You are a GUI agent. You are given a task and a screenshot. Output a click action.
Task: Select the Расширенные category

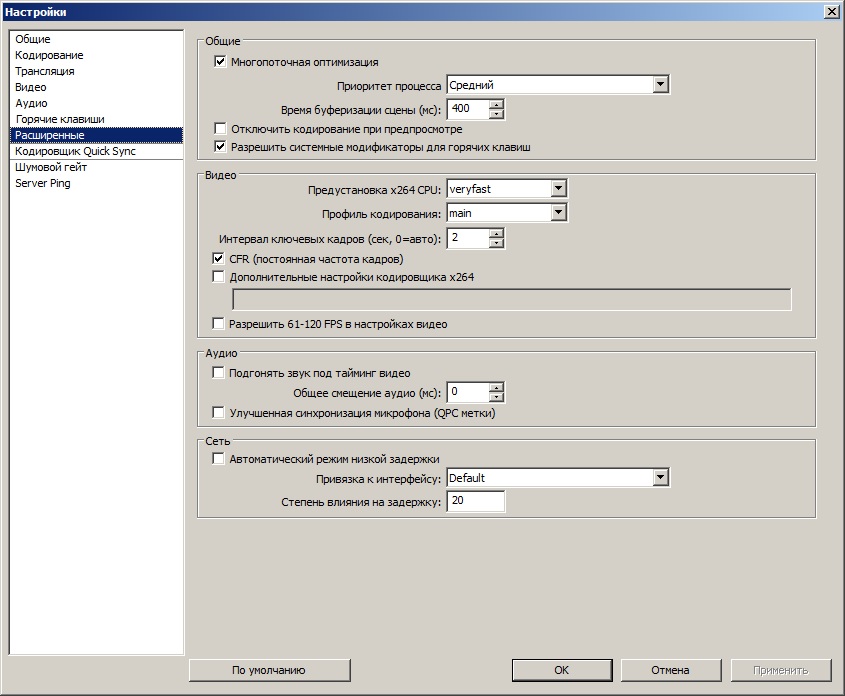click(96, 135)
